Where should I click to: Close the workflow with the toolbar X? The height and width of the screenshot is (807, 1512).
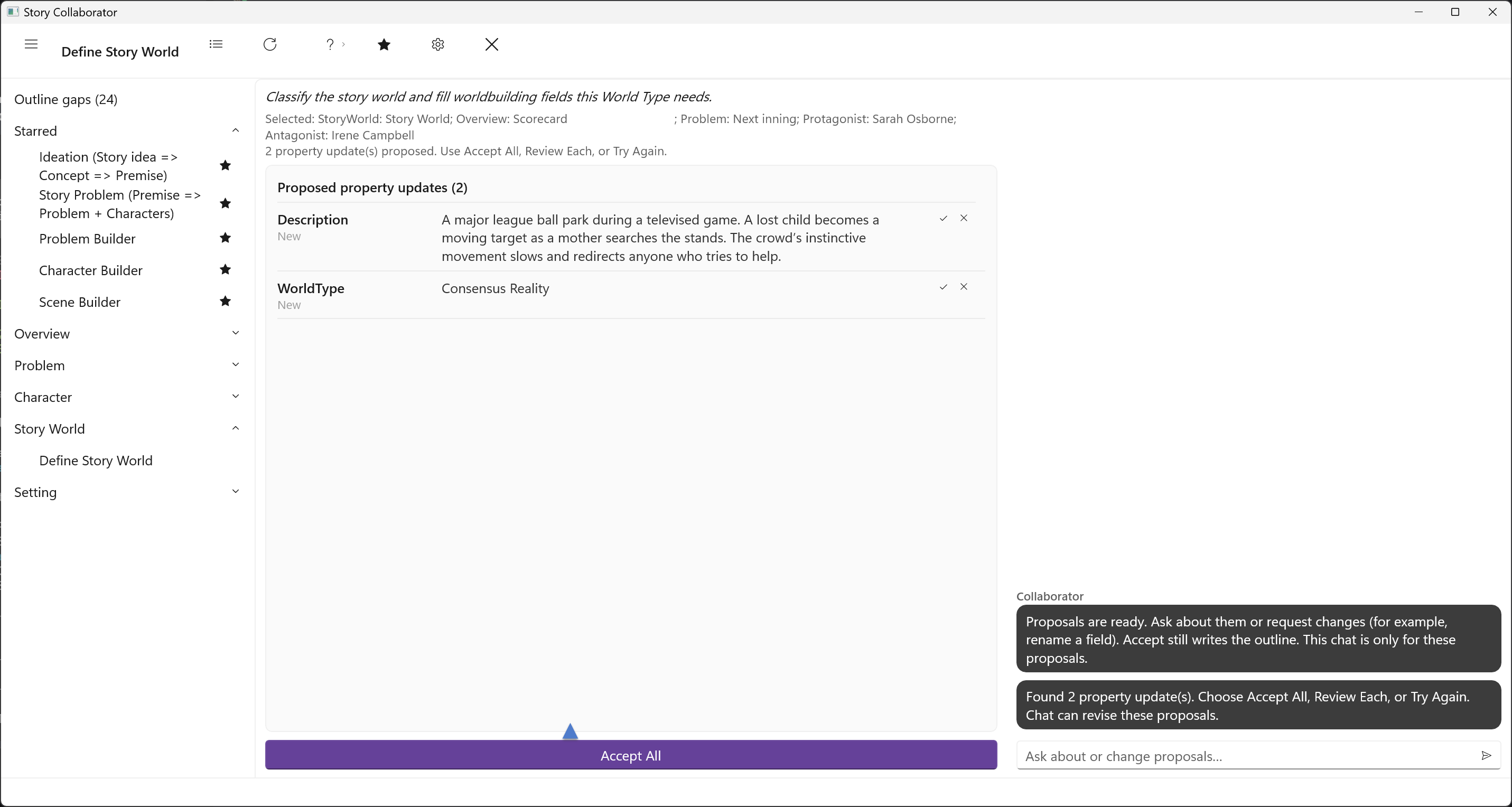click(x=492, y=44)
